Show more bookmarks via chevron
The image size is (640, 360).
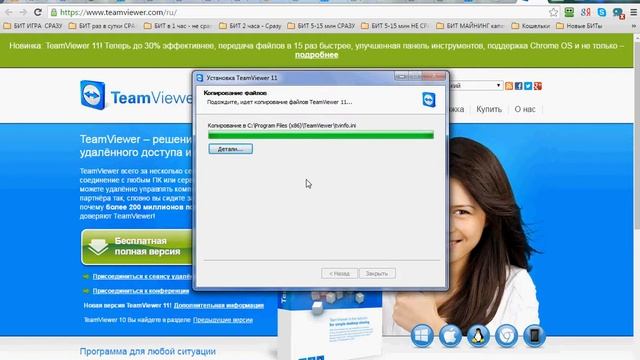[634, 26]
